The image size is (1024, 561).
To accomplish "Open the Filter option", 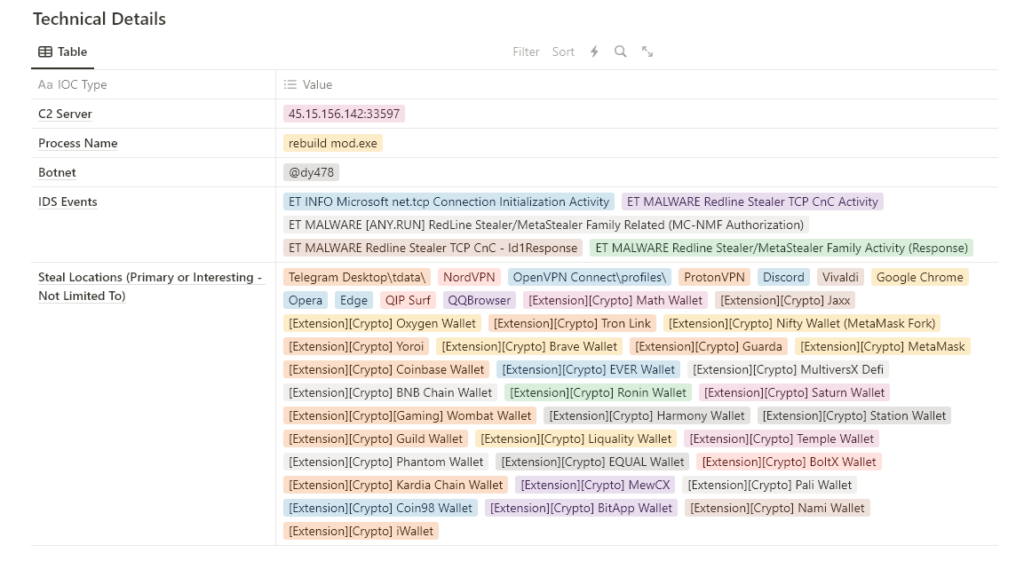I will 526,52.
